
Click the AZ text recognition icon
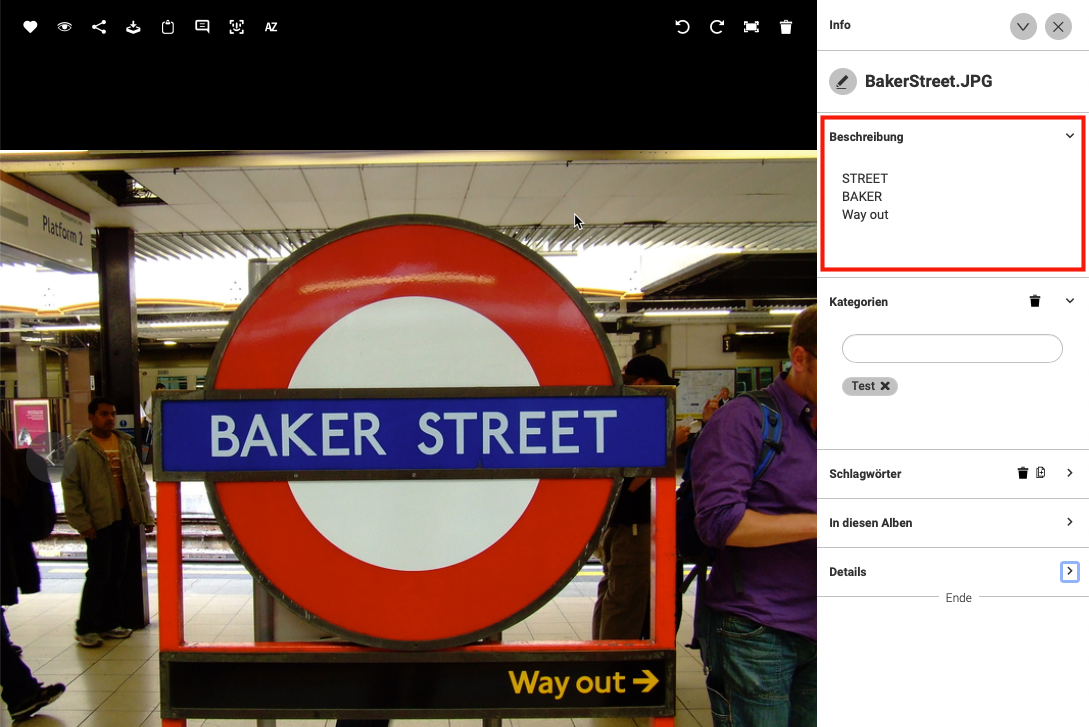point(271,27)
